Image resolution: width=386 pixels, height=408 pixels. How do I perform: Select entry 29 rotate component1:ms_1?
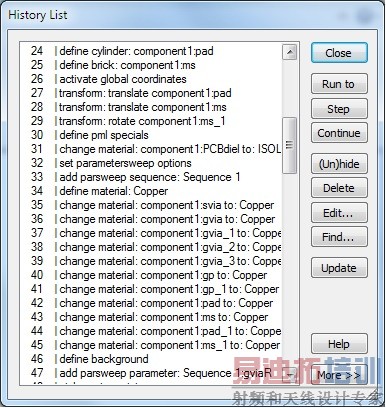coord(151,121)
